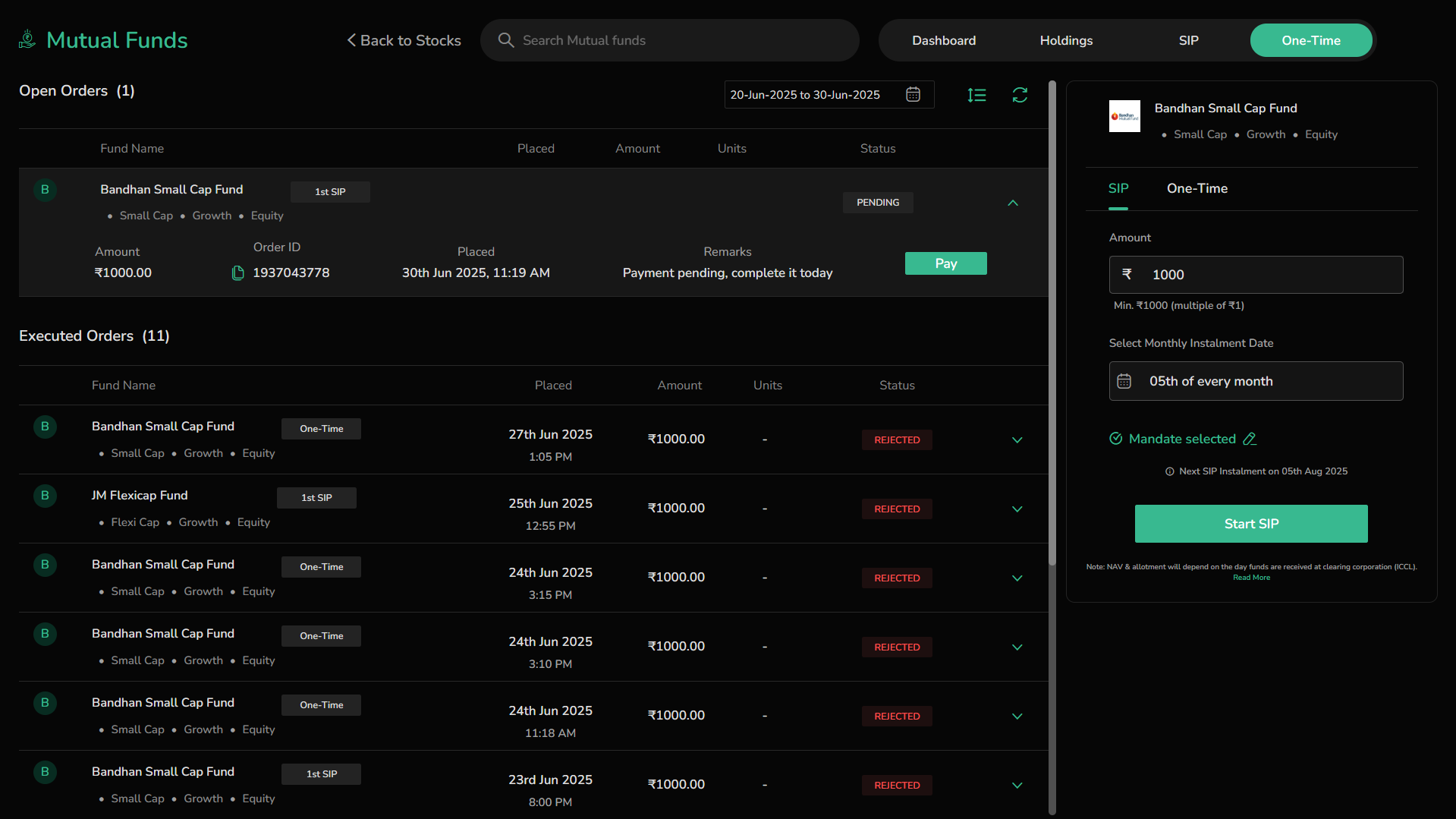The image size is (1456, 819).
Task: Click REJECTED badge on JM Flexicap order
Action: tap(897, 509)
